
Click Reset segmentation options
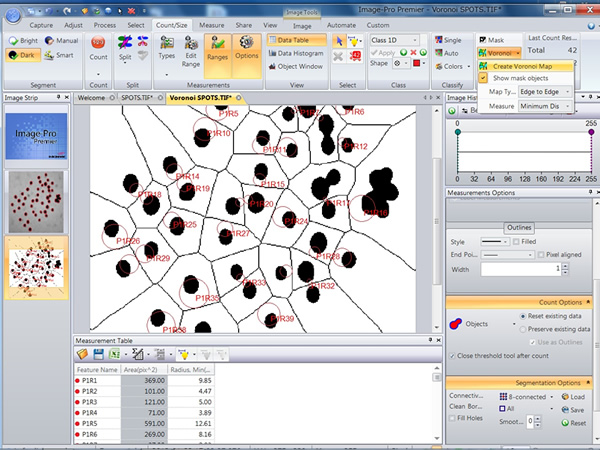tap(574, 423)
